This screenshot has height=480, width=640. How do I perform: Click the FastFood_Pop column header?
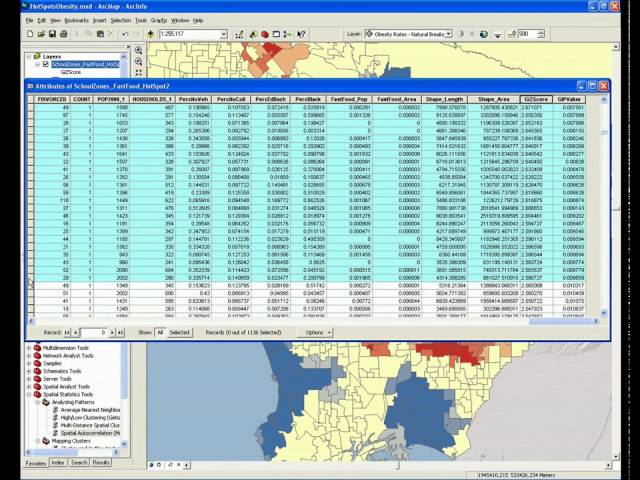[349, 99]
